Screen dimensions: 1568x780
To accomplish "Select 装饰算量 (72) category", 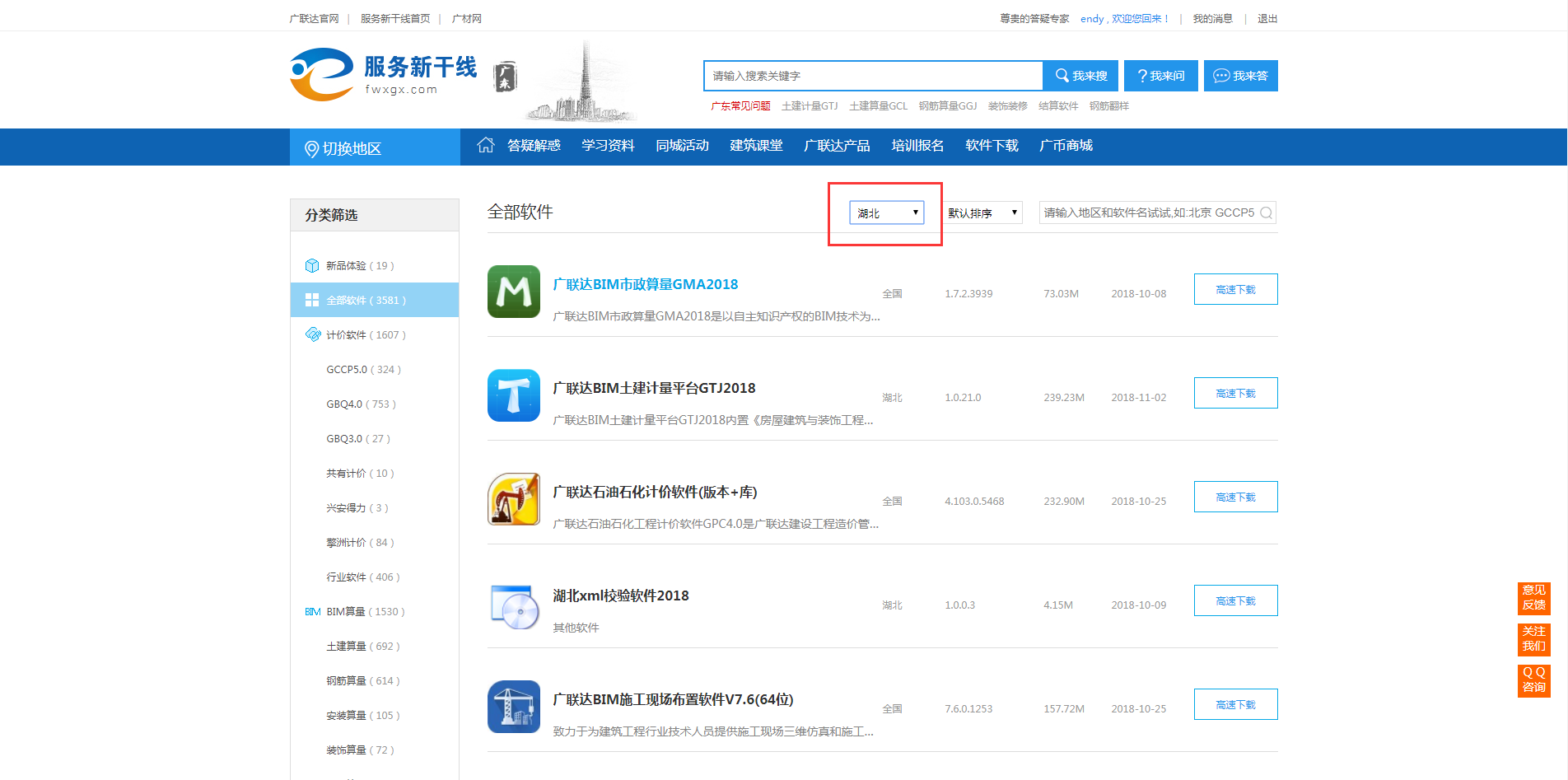I will click(360, 750).
